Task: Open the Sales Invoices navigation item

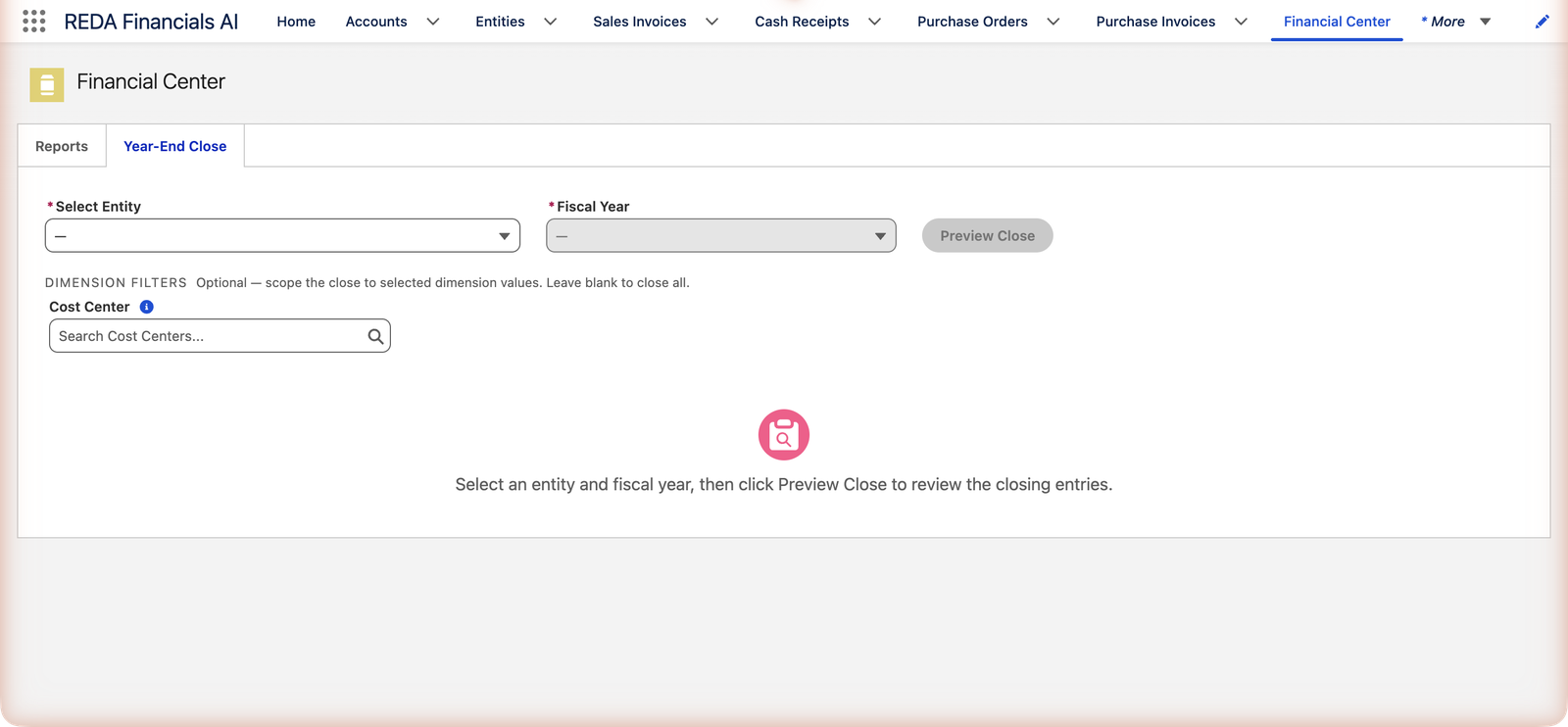Action: point(640,22)
